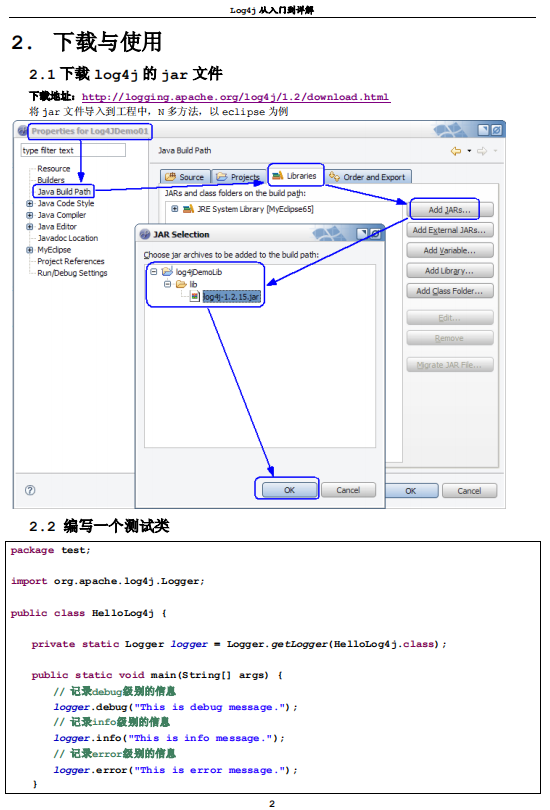Viewport: 550px width, 810px height.
Task: Click the Projects tab folder icon
Action: (222, 177)
